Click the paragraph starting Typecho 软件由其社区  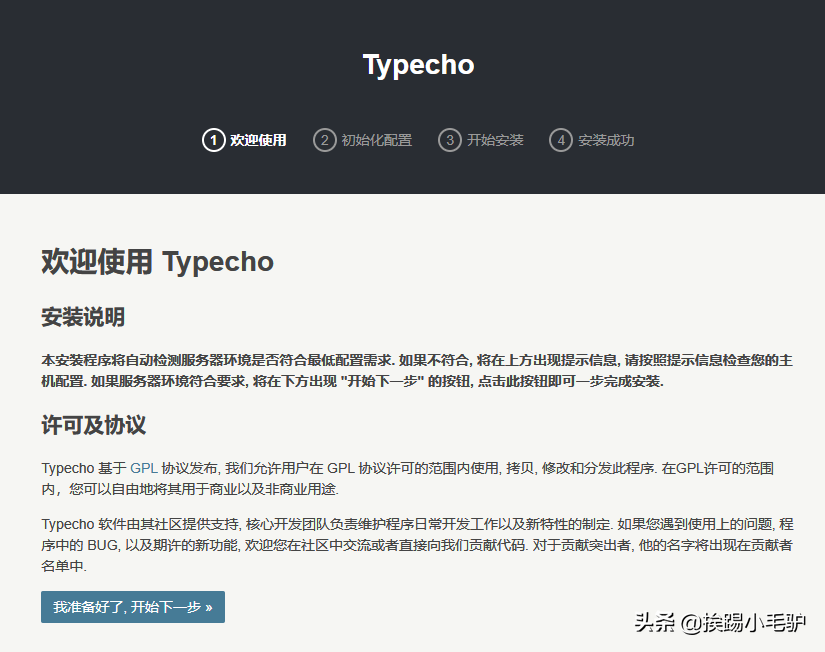pyautogui.click(x=417, y=545)
